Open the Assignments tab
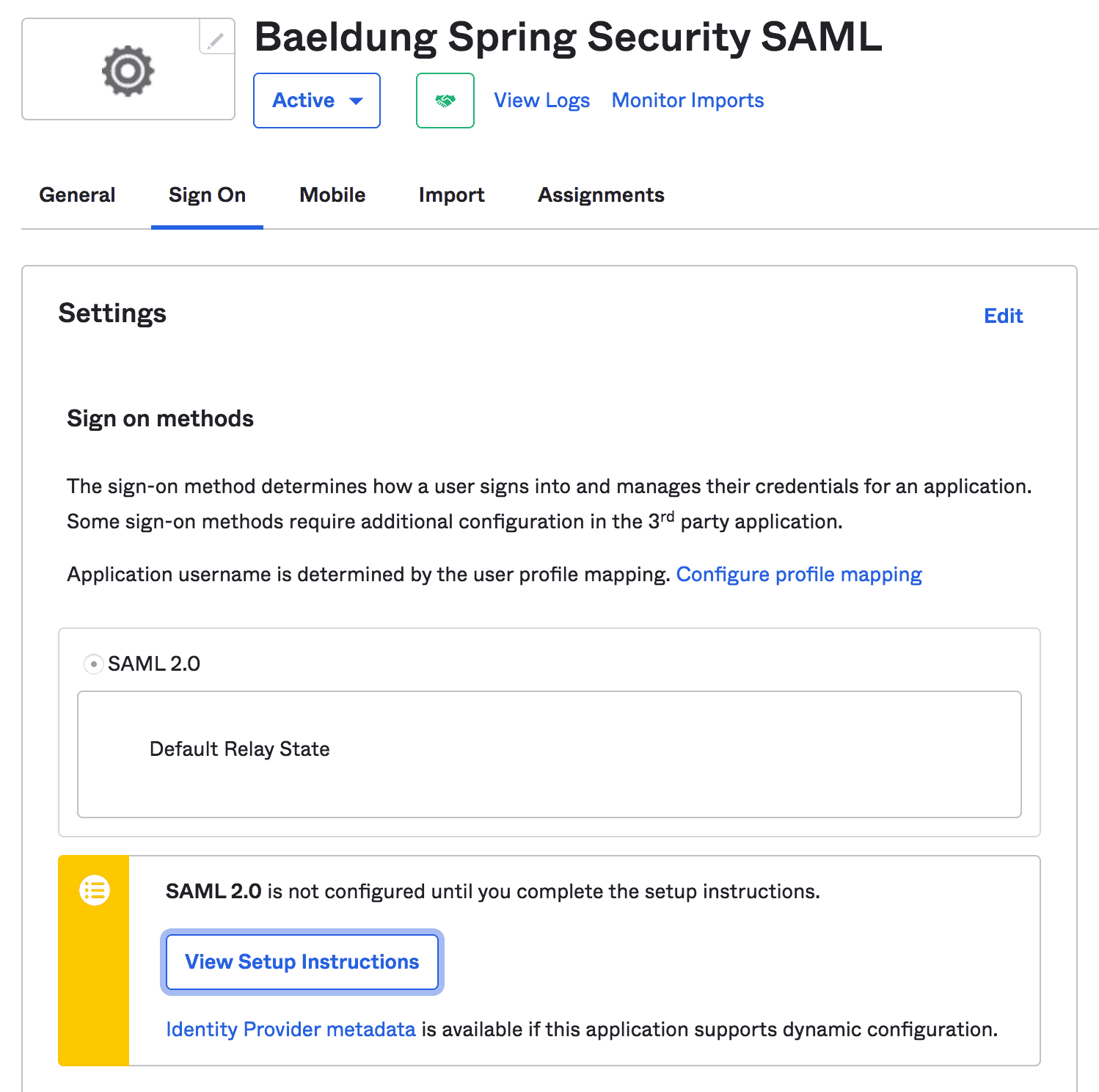 (601, 195)
